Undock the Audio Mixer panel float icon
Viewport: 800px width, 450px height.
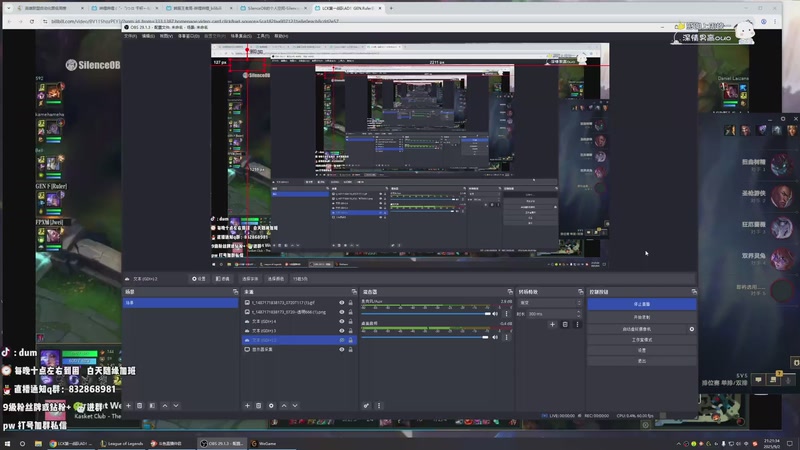(x=510, y=292)
